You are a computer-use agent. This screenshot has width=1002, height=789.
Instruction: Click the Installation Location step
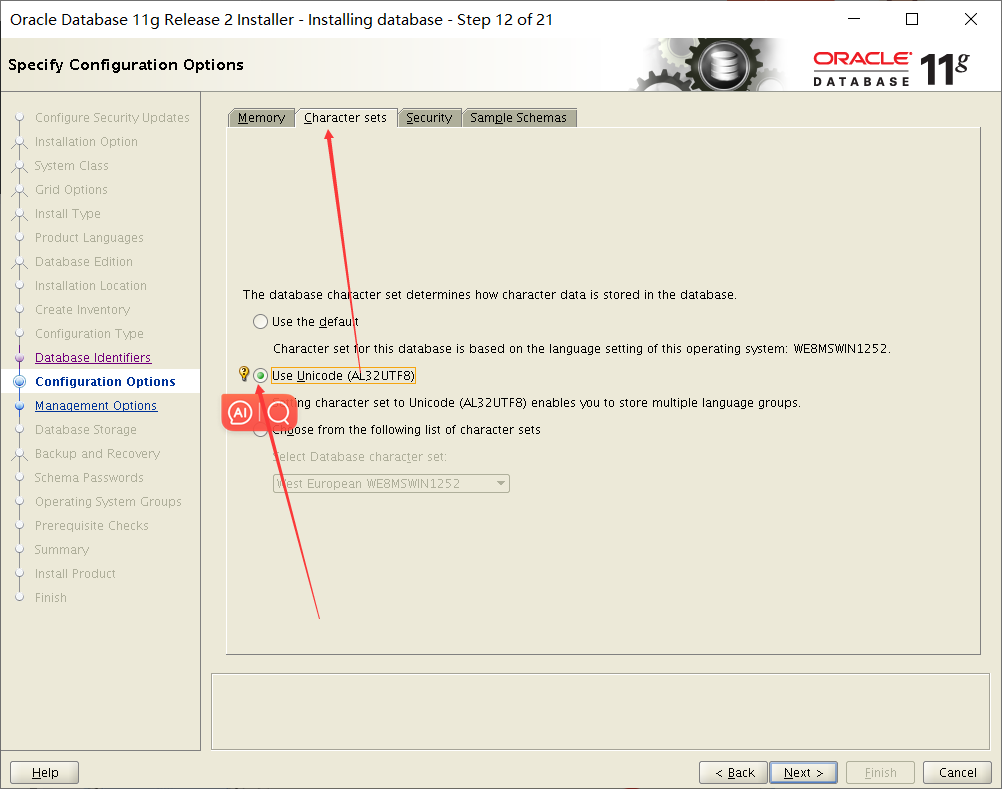tap(91, 286)
